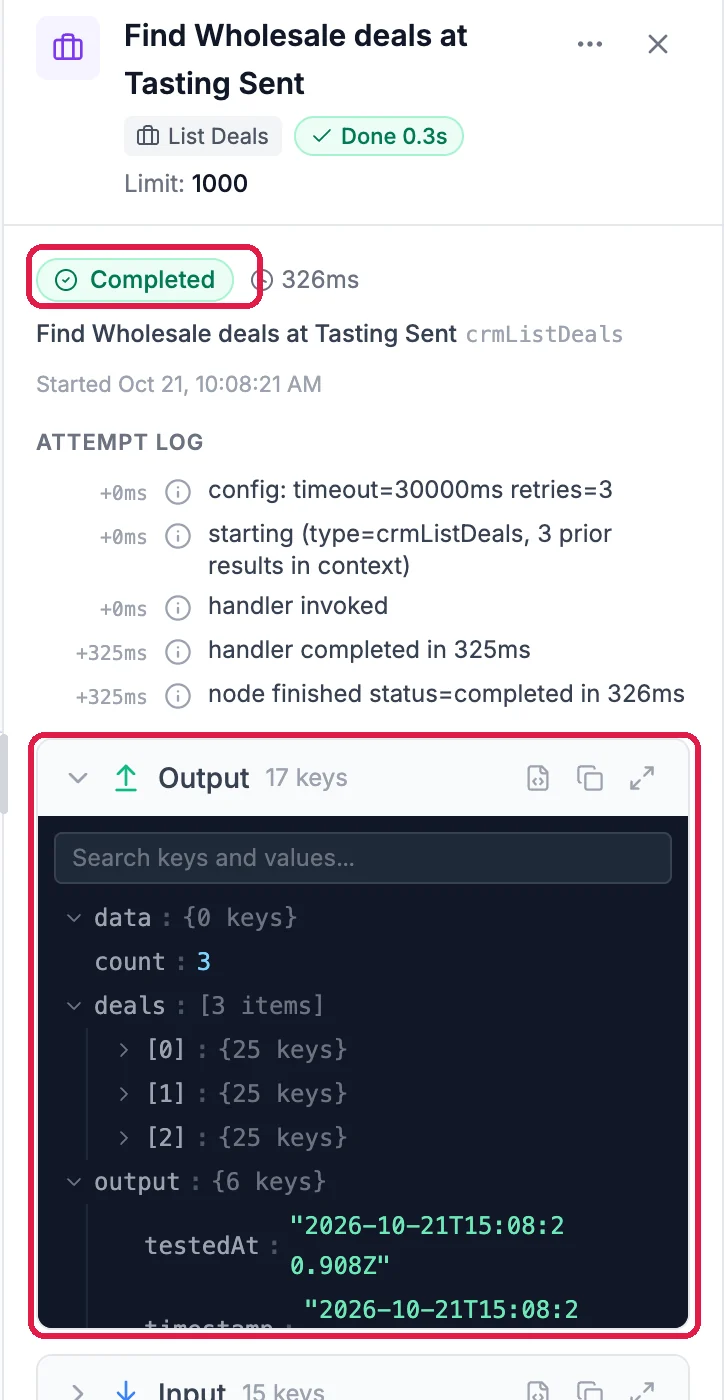Click the panel title Find Wholesale deals
This screenshot has height=1400, width=724.
[296, 60]
